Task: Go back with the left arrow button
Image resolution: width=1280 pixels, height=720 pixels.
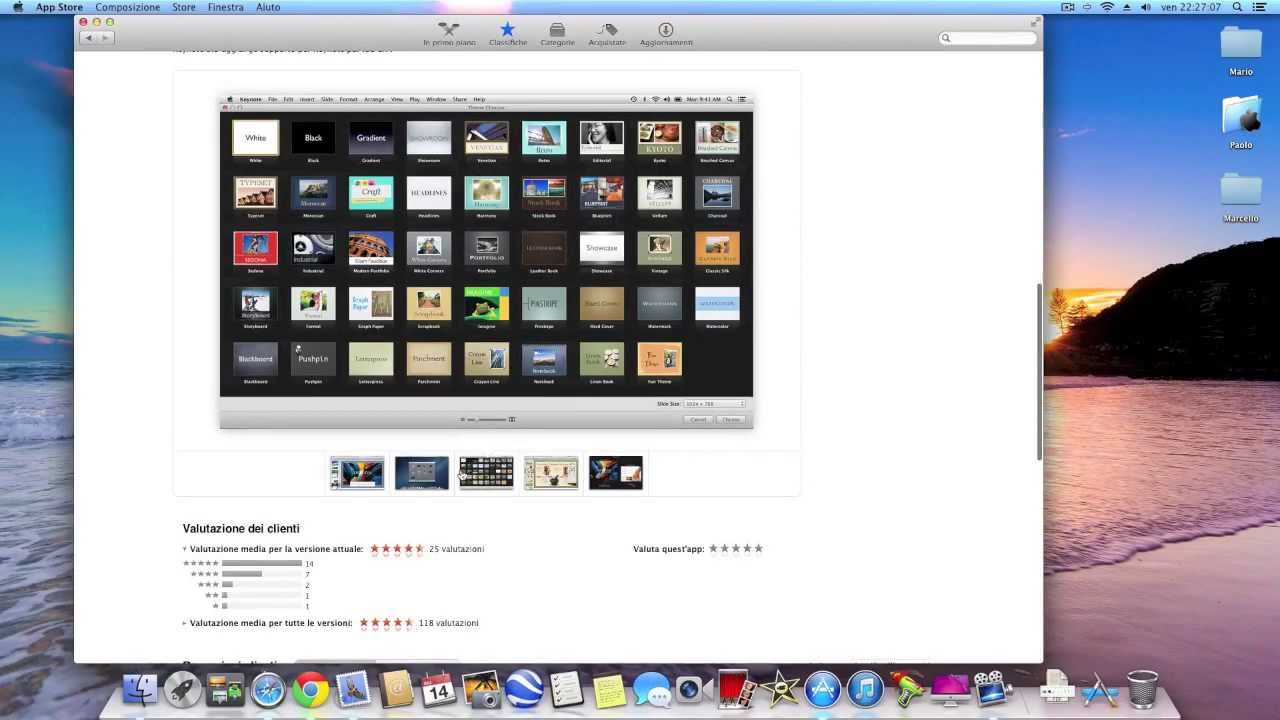Action: (88, 38)
